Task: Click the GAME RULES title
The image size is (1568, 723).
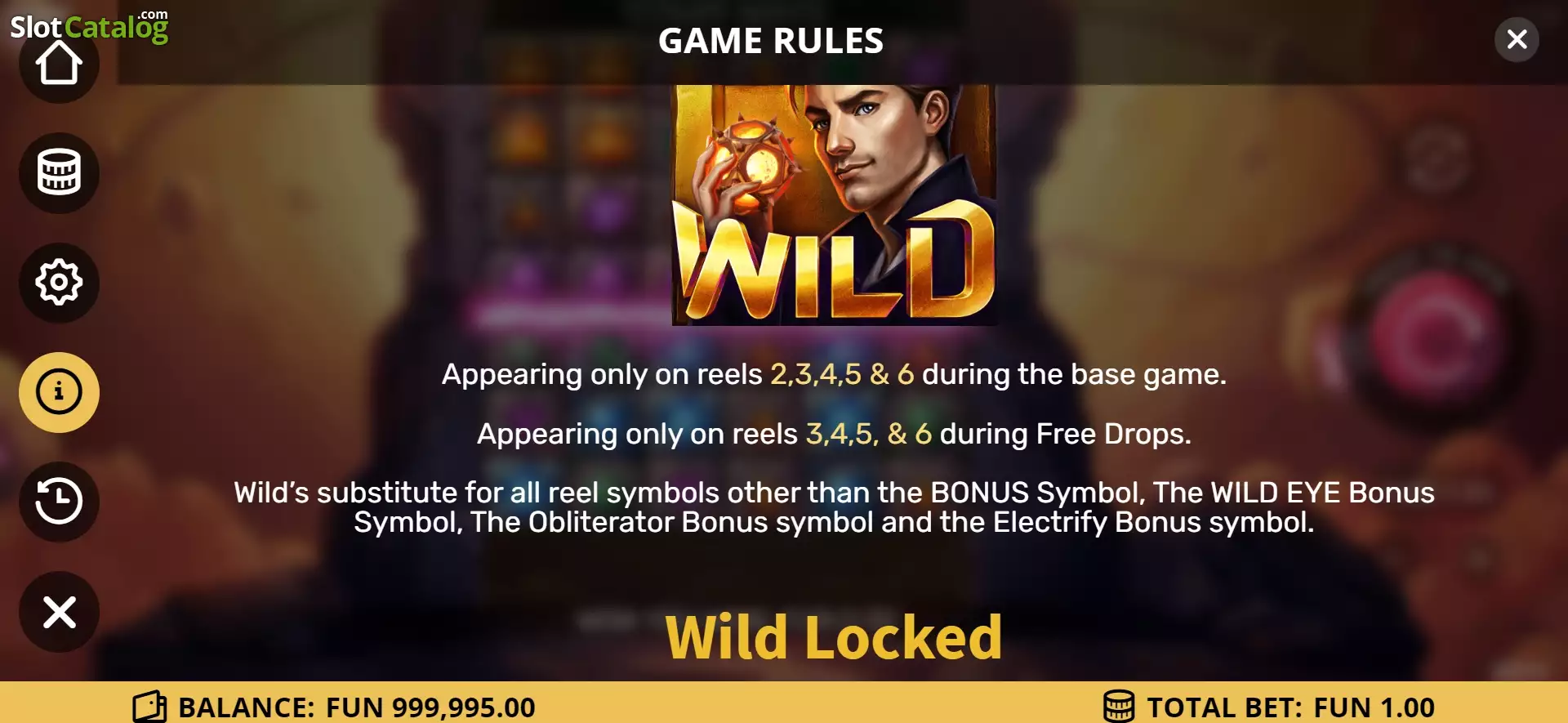Action: 771,41
